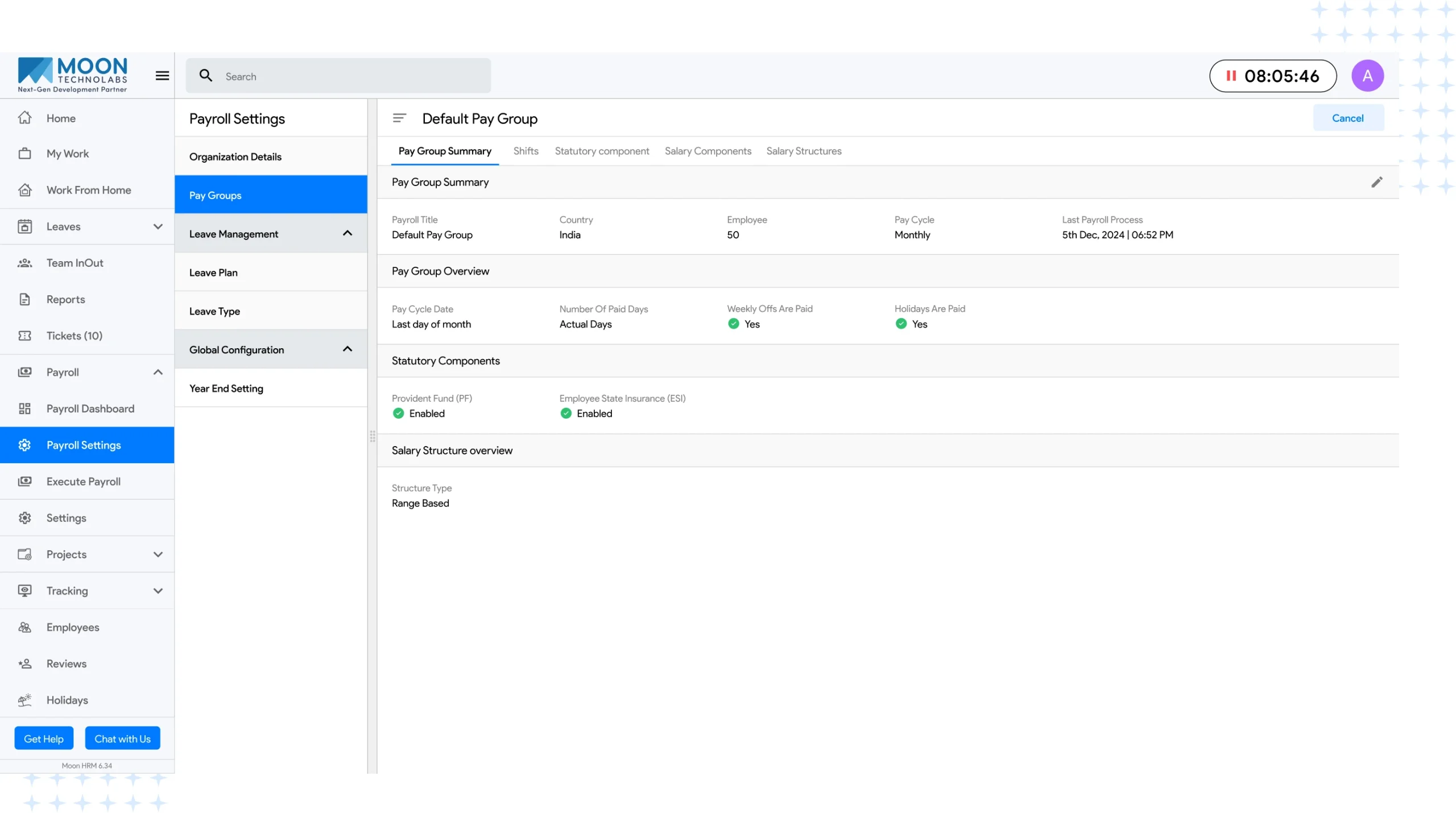1456x813 pixels.
Task: Switch to the Salary Structures tab
Action: coord(804,151)
